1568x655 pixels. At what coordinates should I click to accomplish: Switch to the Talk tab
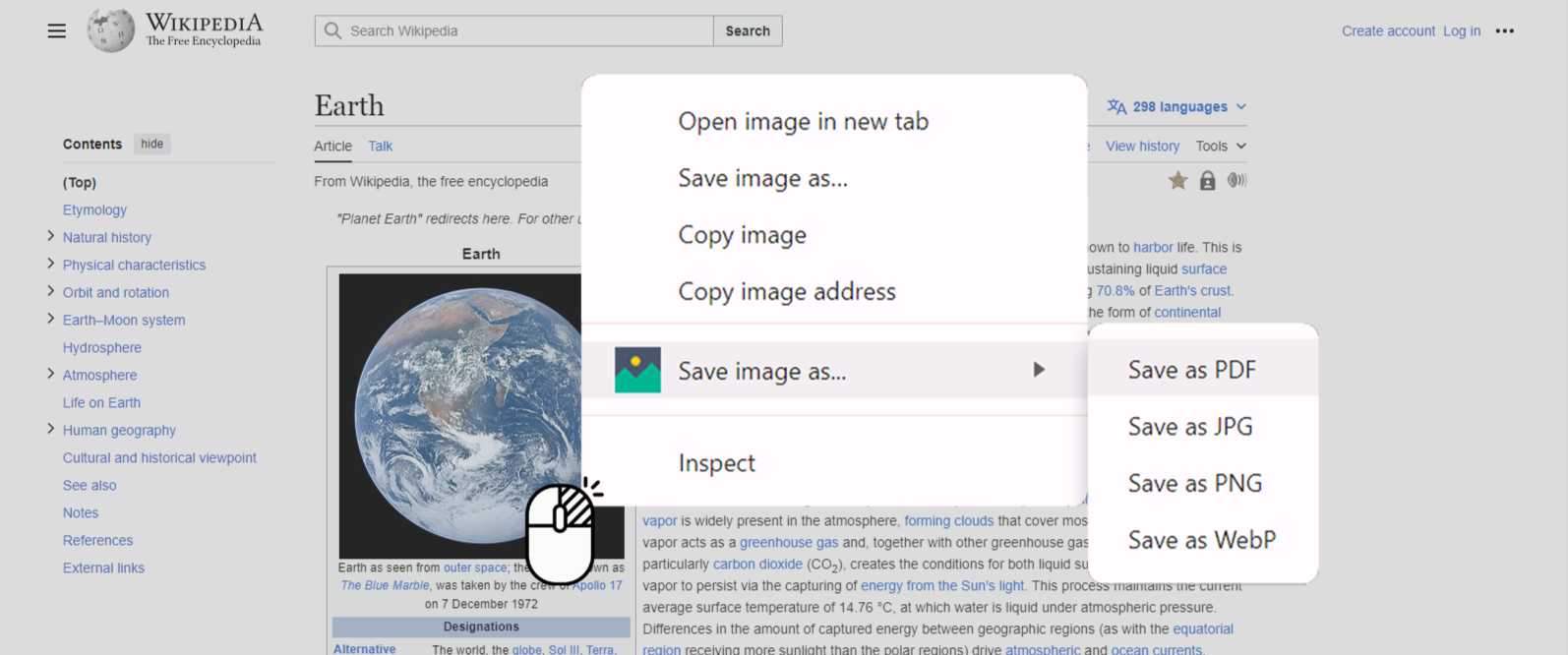tap(380, 146)
